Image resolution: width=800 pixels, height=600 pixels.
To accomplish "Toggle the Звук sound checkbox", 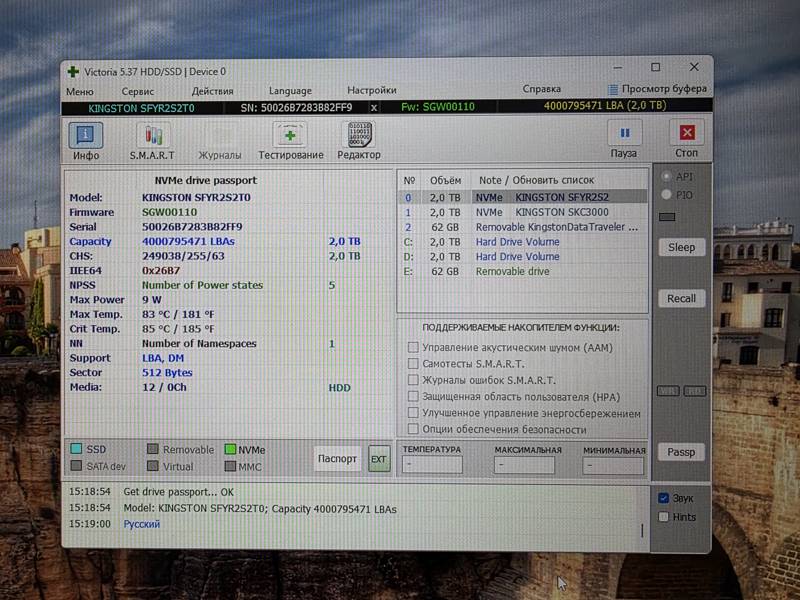I will tap(664, 498).
